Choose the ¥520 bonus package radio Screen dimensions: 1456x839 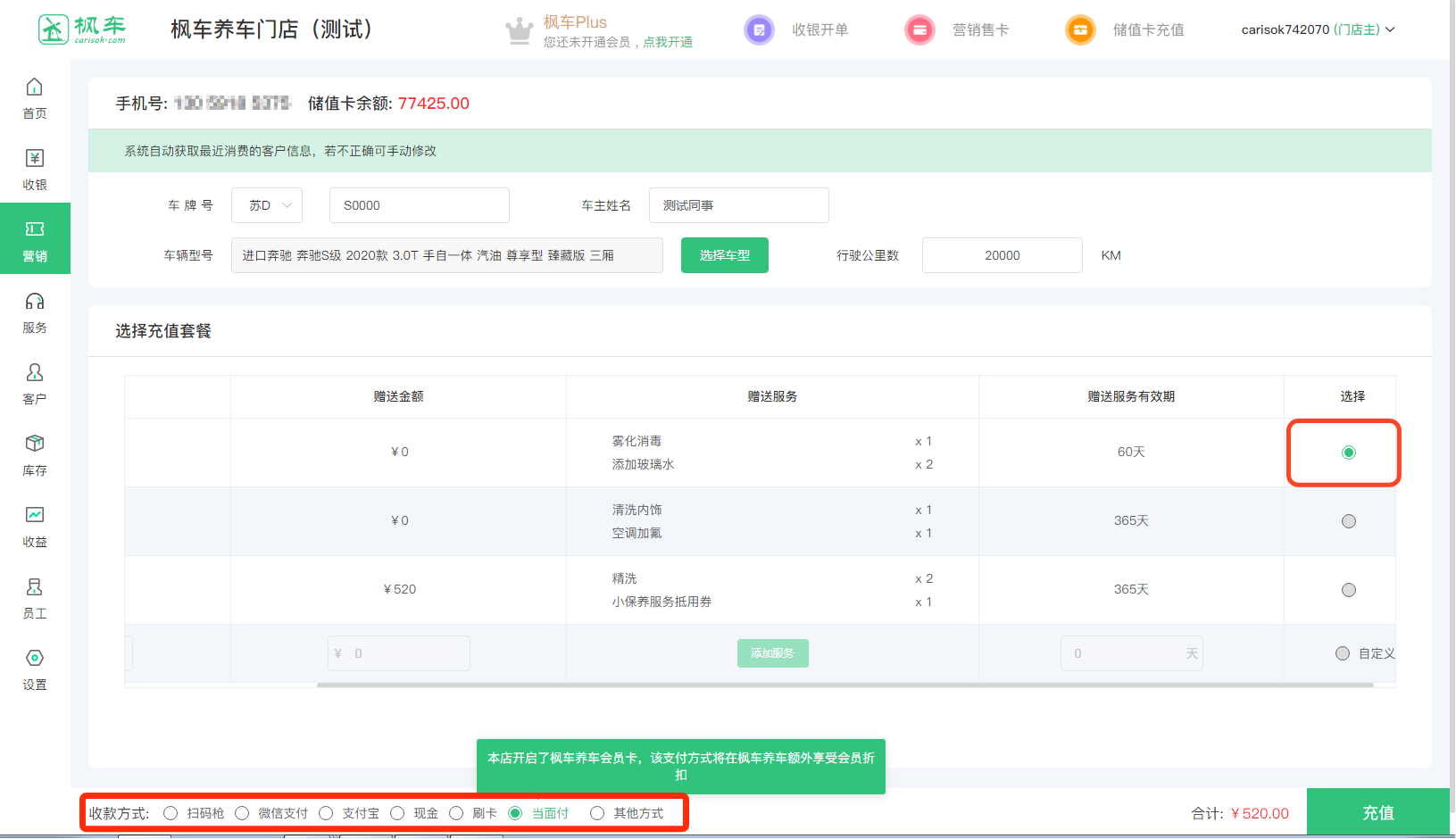tap(1348, 590)
